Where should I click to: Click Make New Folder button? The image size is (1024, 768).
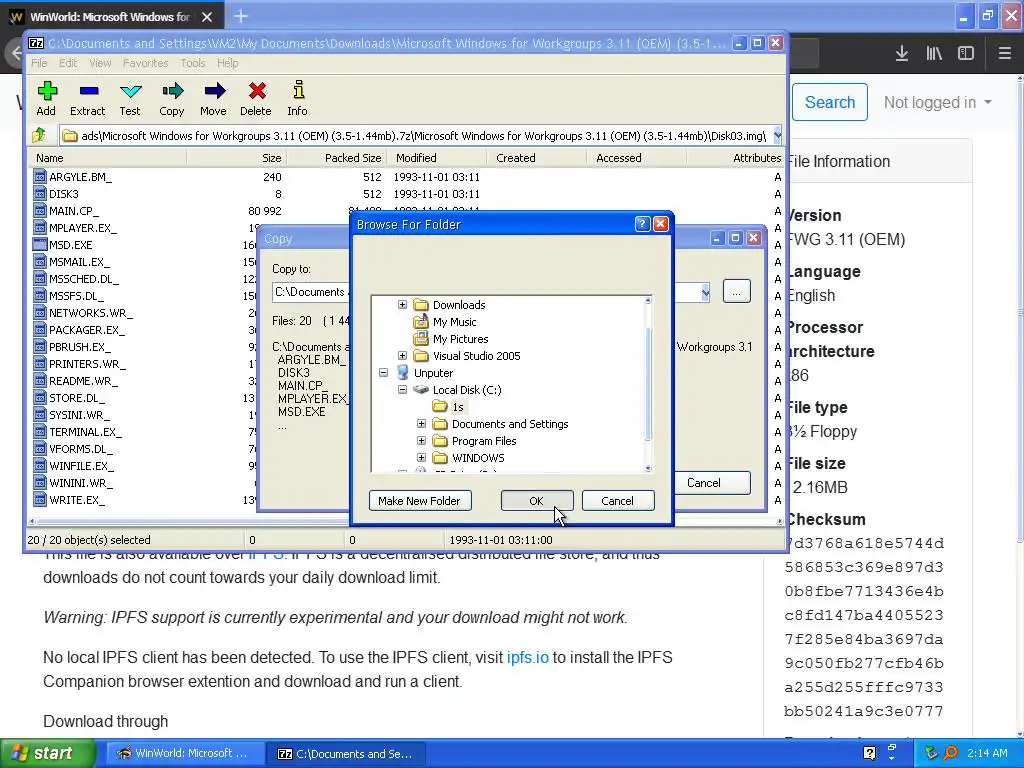pyautogui.click(x=420, y=501)
